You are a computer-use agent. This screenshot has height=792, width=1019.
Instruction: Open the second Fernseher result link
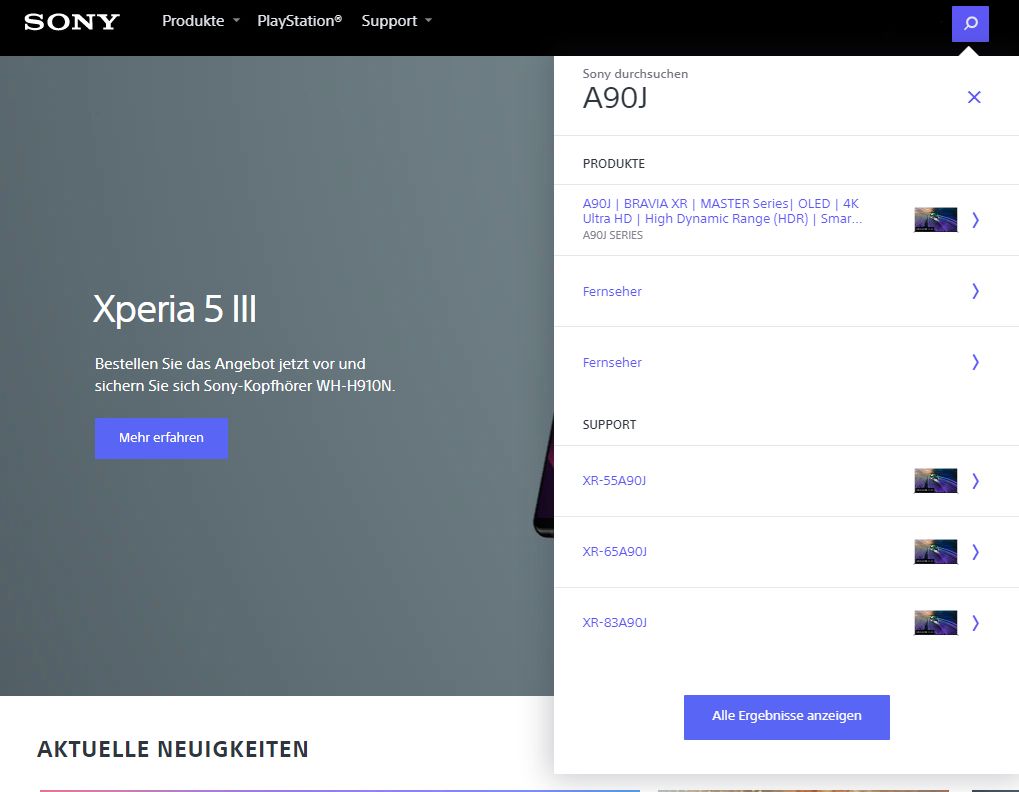pyautogui.click(x=612, y=362)
